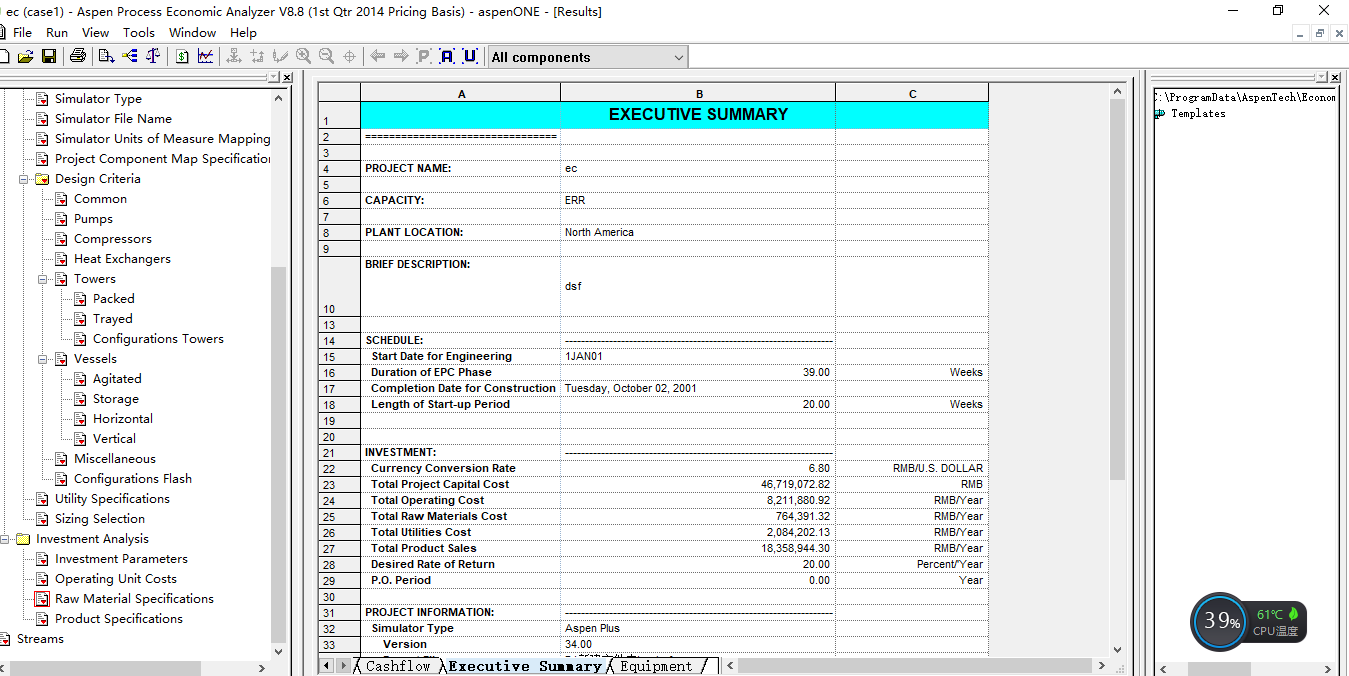Viewport: 1349px width, 676px height.
Task: Select the Trayed towers item
Action: click(113, 319)
